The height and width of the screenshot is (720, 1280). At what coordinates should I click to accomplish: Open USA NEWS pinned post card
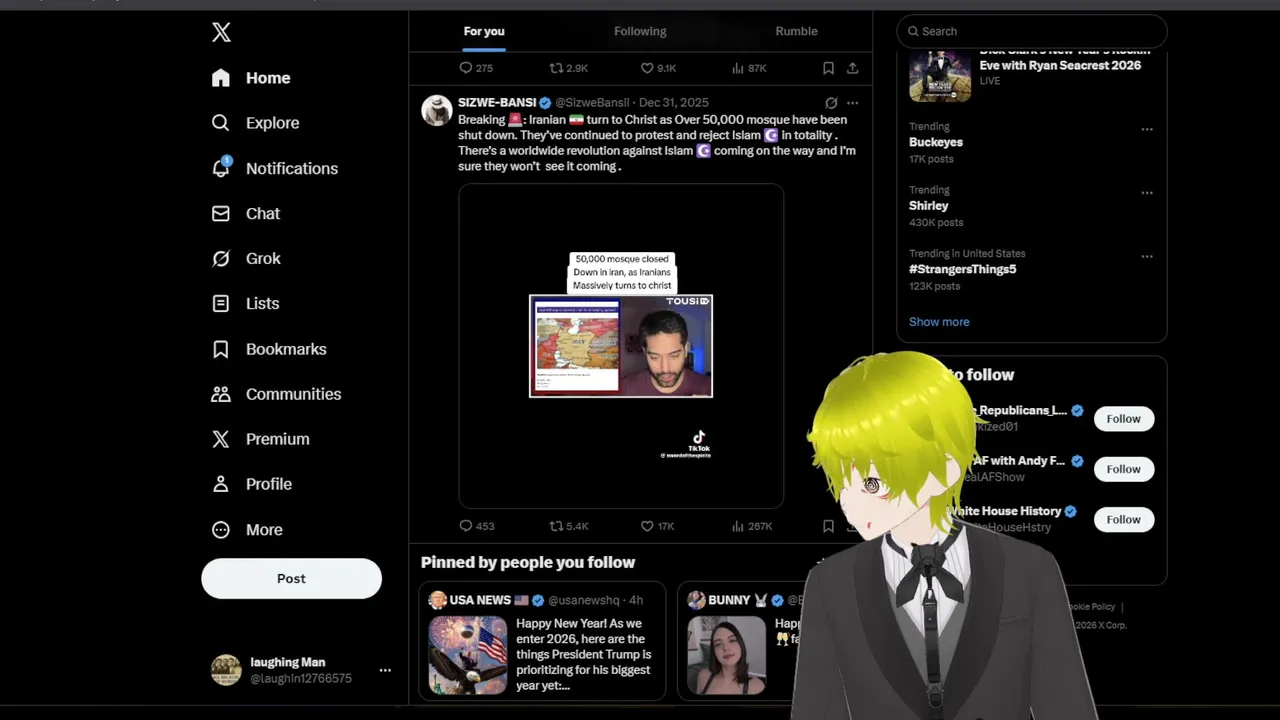542,641
